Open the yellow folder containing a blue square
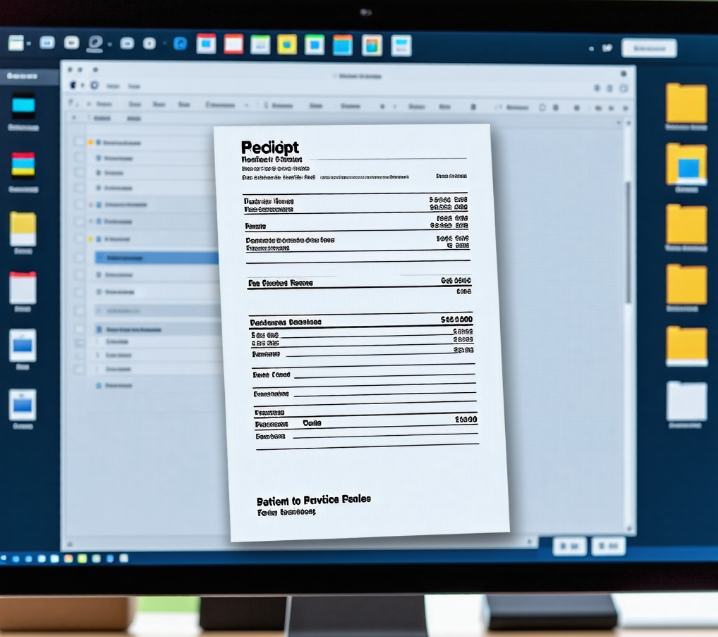Image resolution: width=718 pixels, height=637 pixels. pyautogui.click(x=686, y=164)
